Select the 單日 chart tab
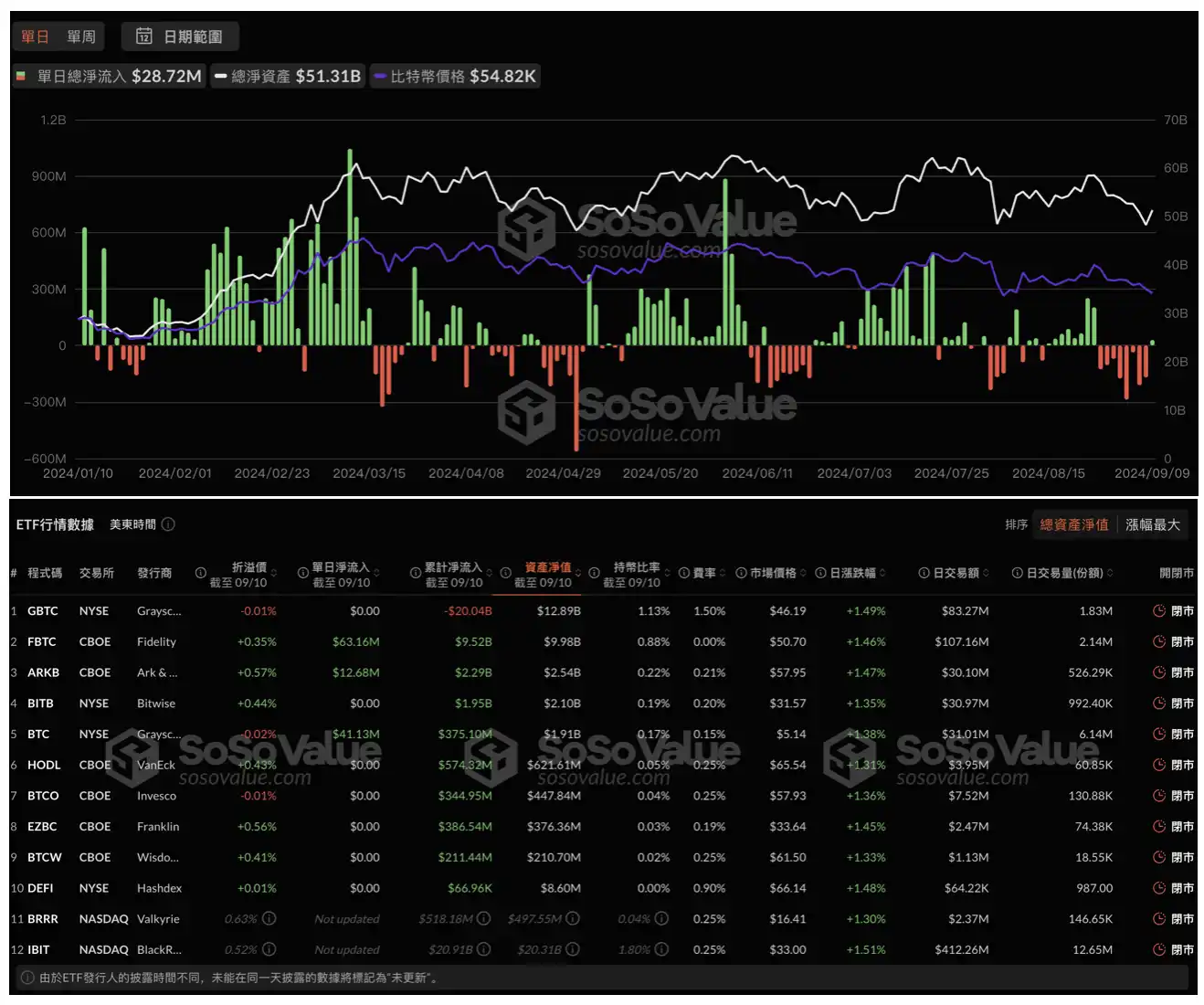This screenshot has width=1204, height=1005. (x=35, y=37)
